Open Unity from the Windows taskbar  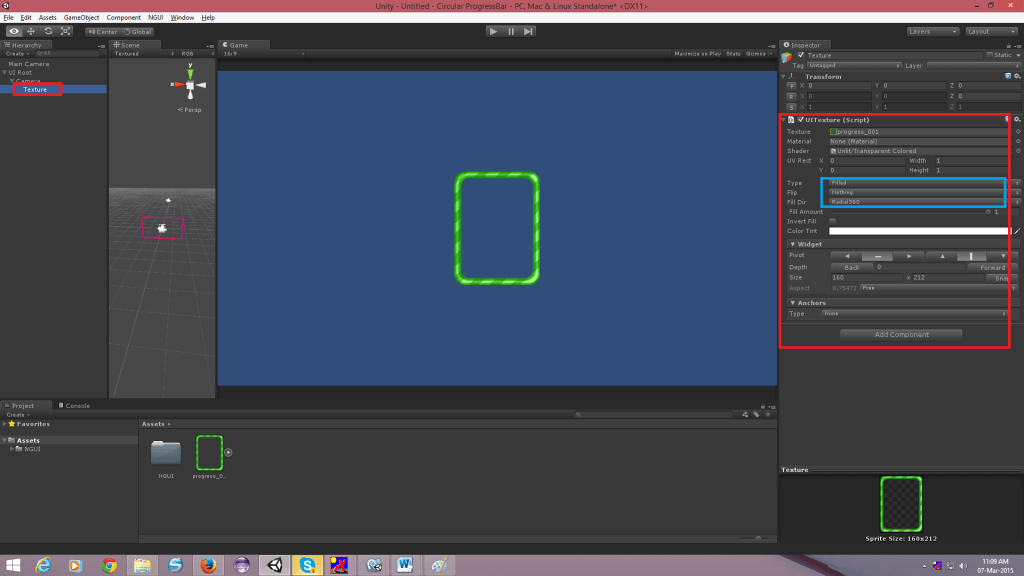[275, 565]
